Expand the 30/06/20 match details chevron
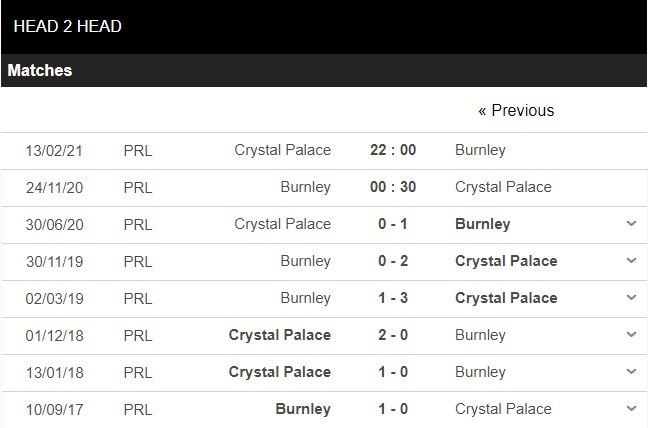Screen dimensions: 648x428 coord(631,224)
